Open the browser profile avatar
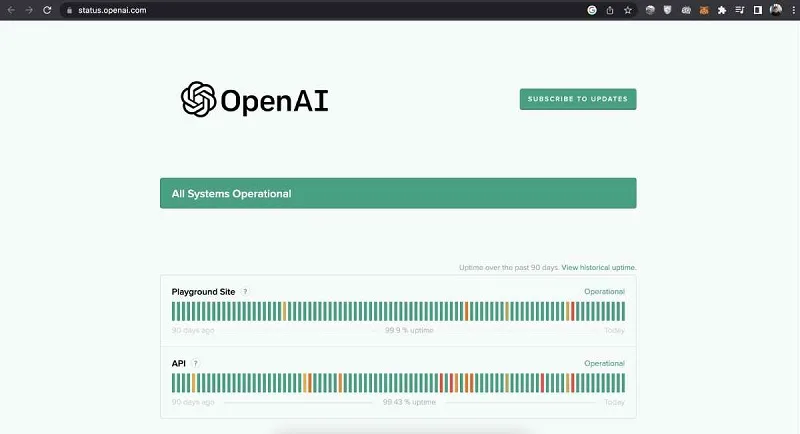The width and height of the screenshot is (800, 434). coord(776,10)
